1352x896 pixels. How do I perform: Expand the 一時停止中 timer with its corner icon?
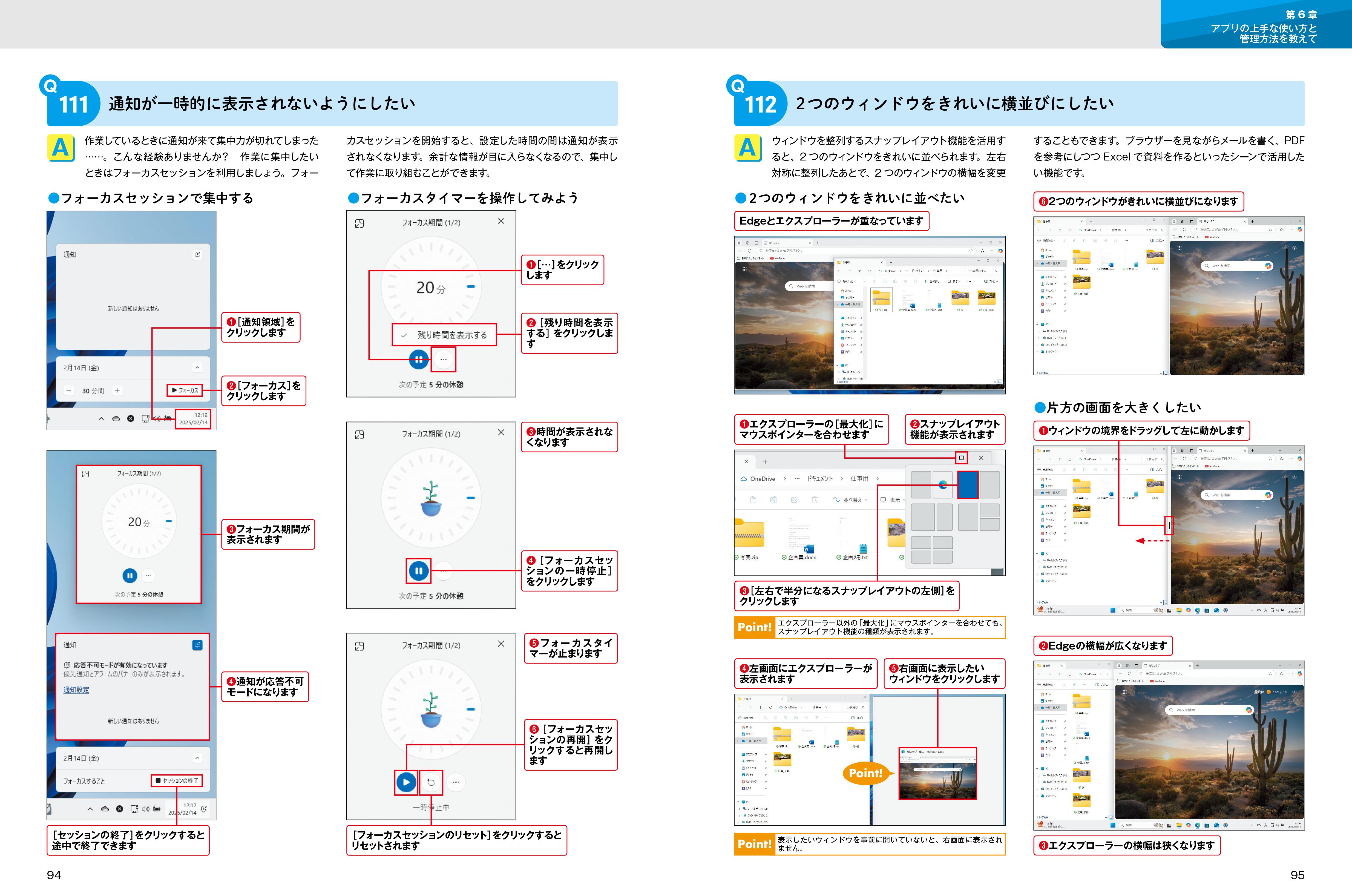pyautogui.click(x=359, y=646)
